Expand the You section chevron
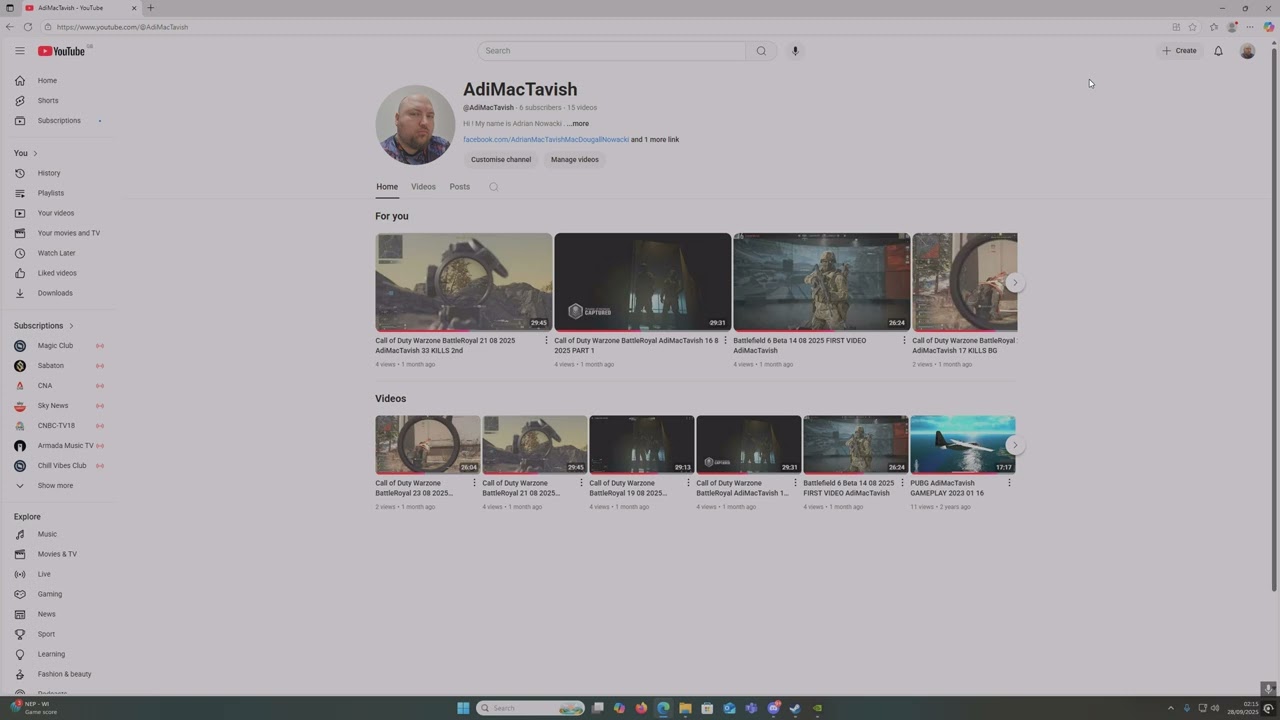Image resolution: width=1280 pixels, height=720 pixels. tap(35, 153)
